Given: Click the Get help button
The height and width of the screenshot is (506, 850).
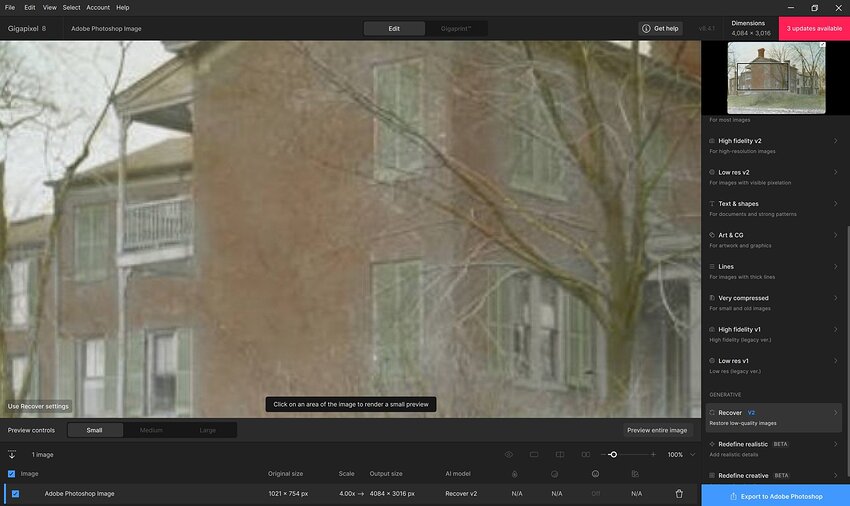Looking at the screenshot, I should click(660, 28).
